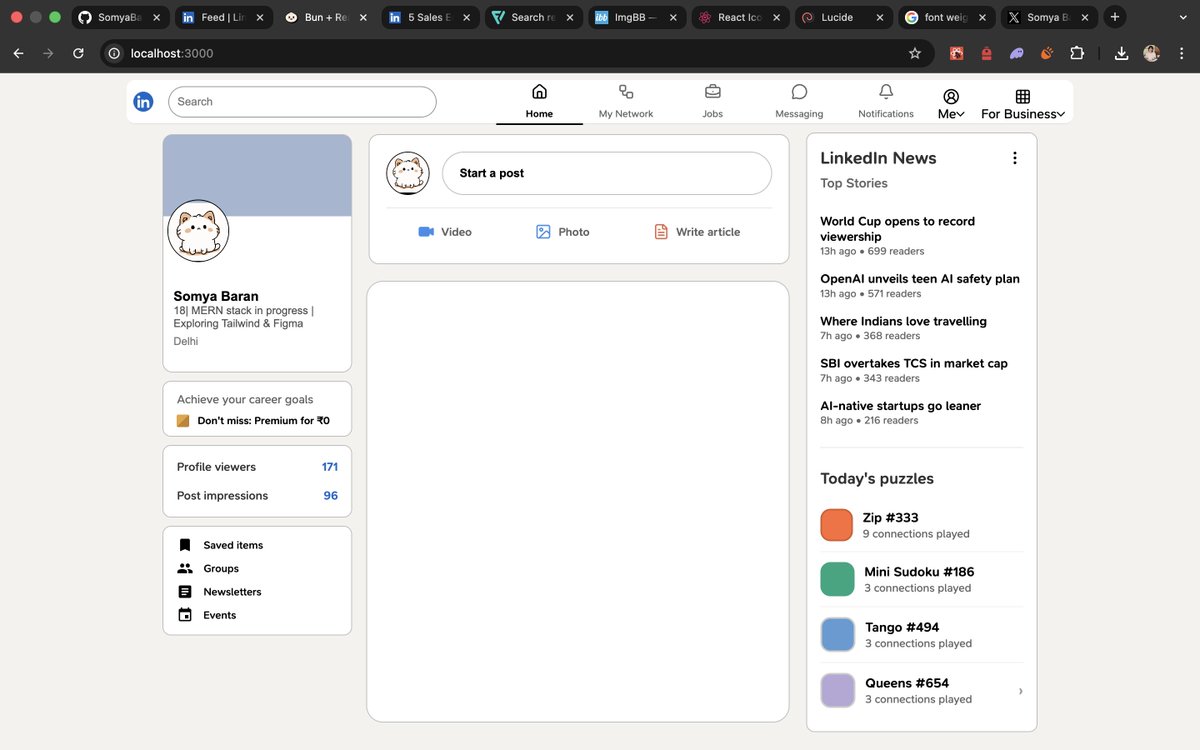Click the Newsletters icon
This screenshot has height=750, width=1200.
185,592
